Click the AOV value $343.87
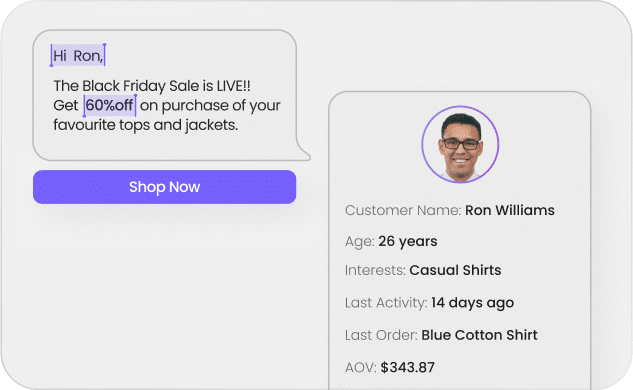The width and height of the screenshot is (633, 390). (x=407, y=367)
